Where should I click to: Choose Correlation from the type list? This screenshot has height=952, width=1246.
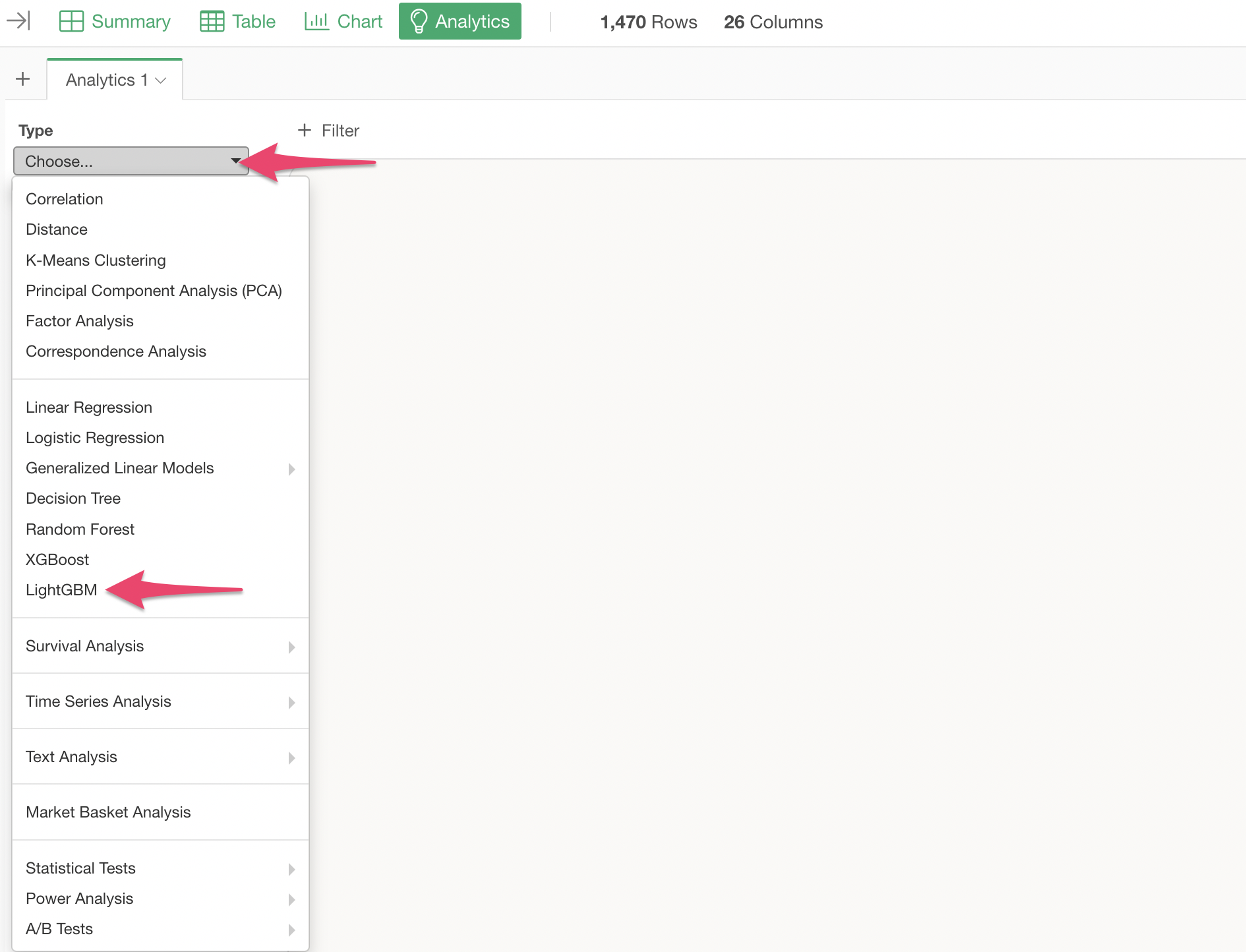pos(64,199)
